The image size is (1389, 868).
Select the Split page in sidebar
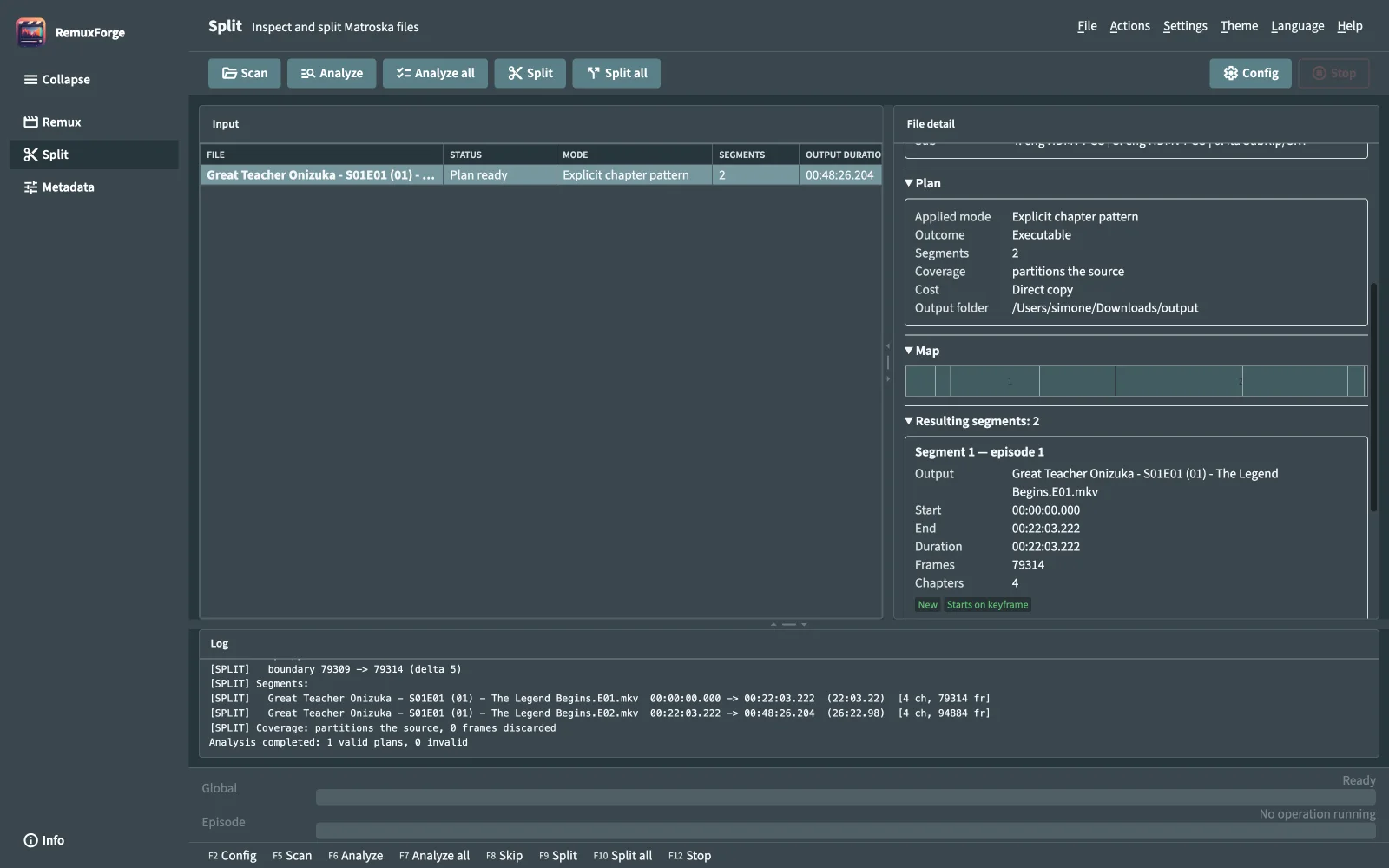coord(94,155)
